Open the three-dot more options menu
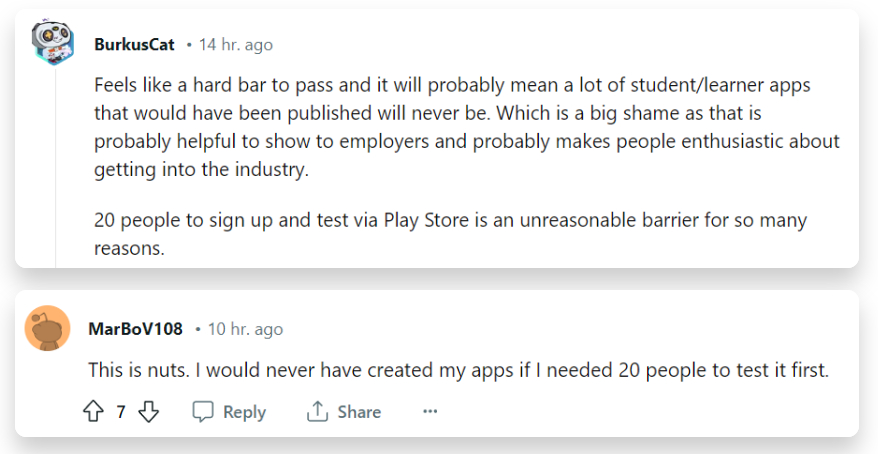This screenshot has width=878, height=454. point(430,412)
